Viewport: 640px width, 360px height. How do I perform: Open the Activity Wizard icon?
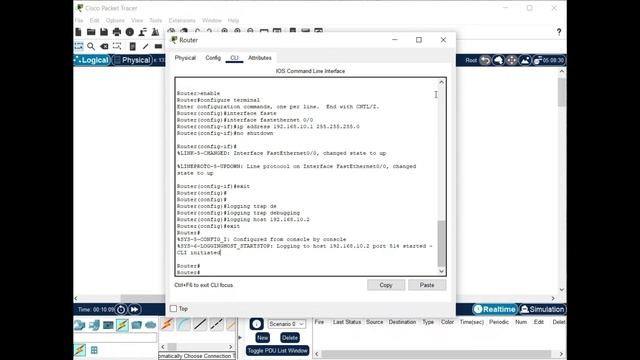coord(142,32)
